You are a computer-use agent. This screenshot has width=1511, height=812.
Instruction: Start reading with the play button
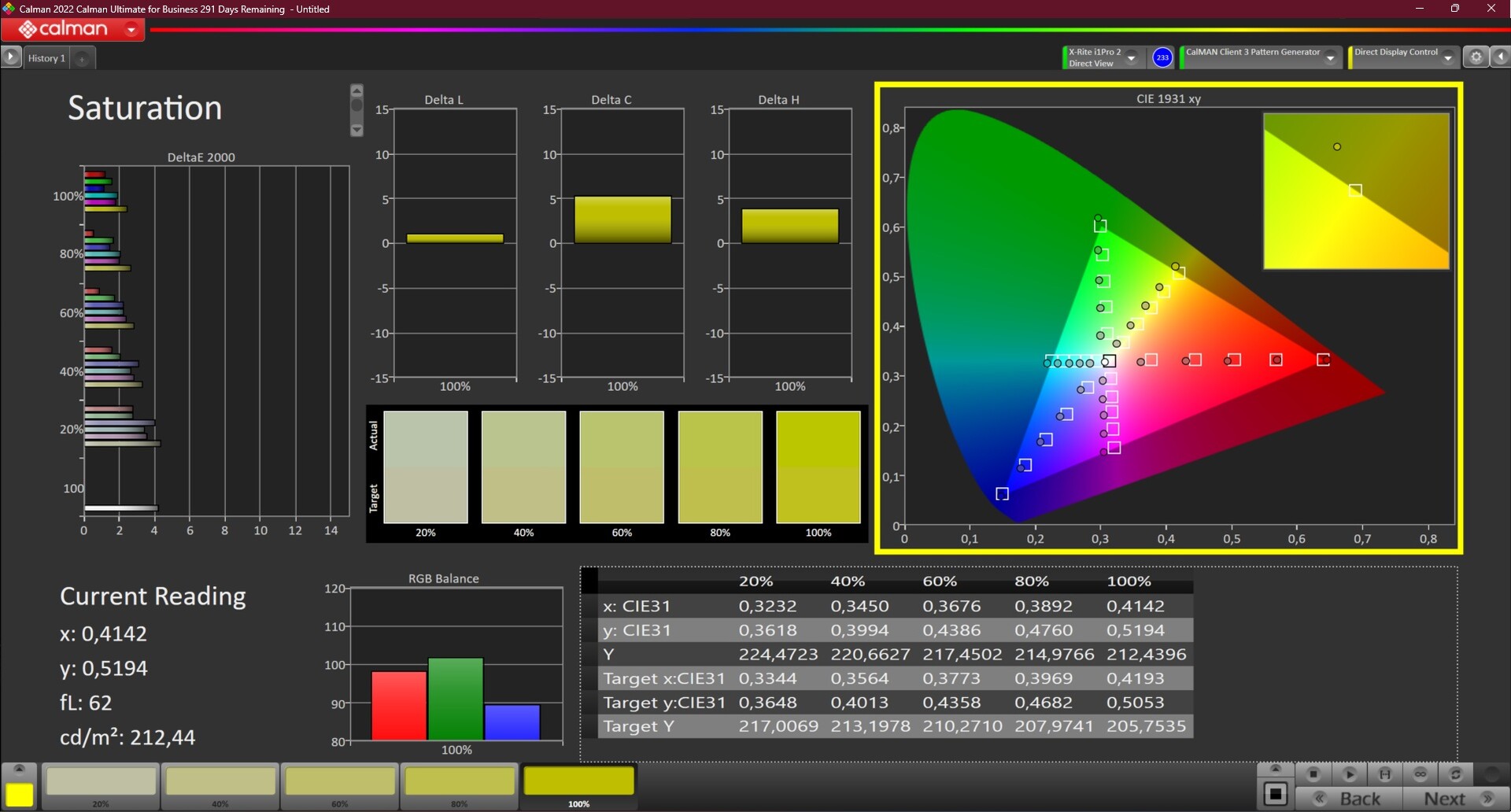coord(1349,774)
